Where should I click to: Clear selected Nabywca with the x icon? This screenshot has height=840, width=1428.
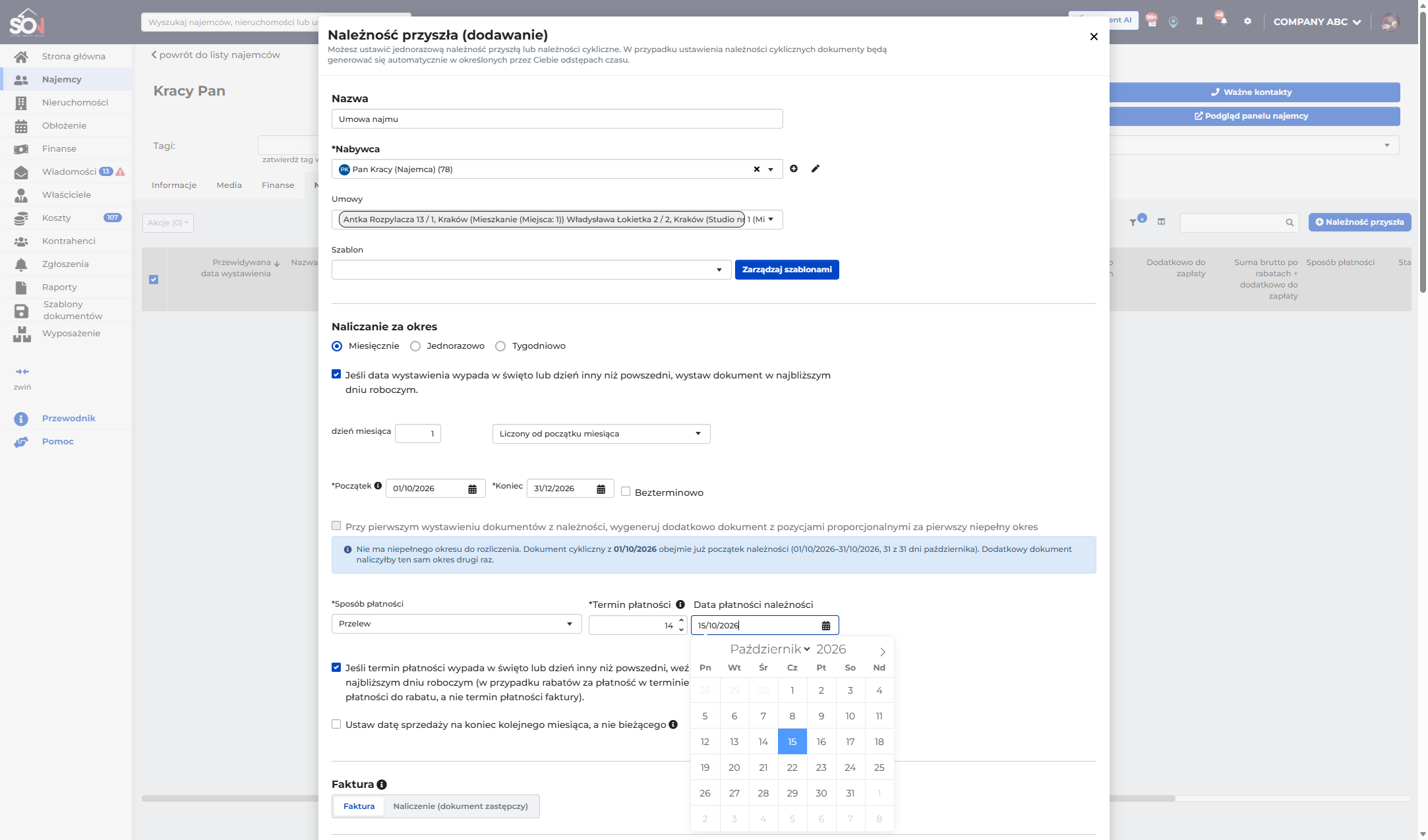(757, 169)
